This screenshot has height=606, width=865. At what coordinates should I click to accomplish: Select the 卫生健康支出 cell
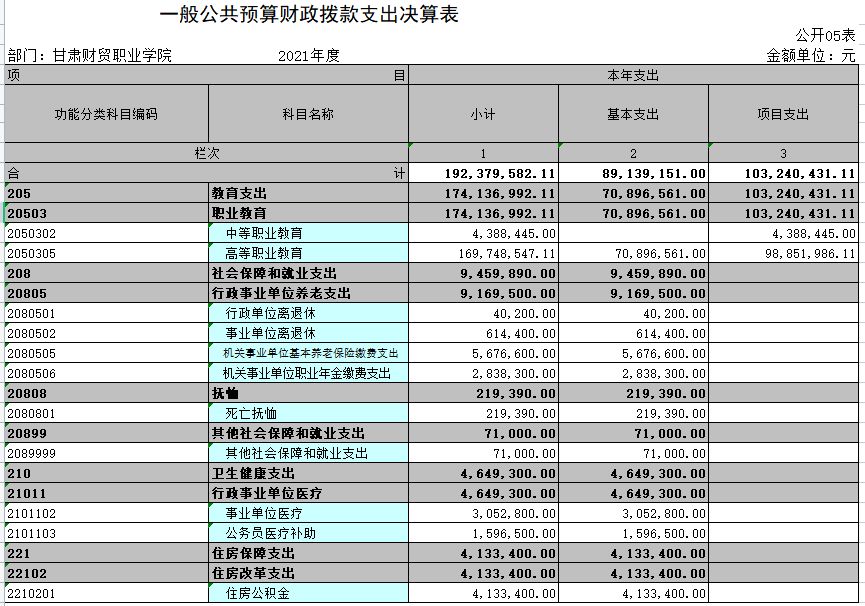pyautogui.click(x=308, y=473)
